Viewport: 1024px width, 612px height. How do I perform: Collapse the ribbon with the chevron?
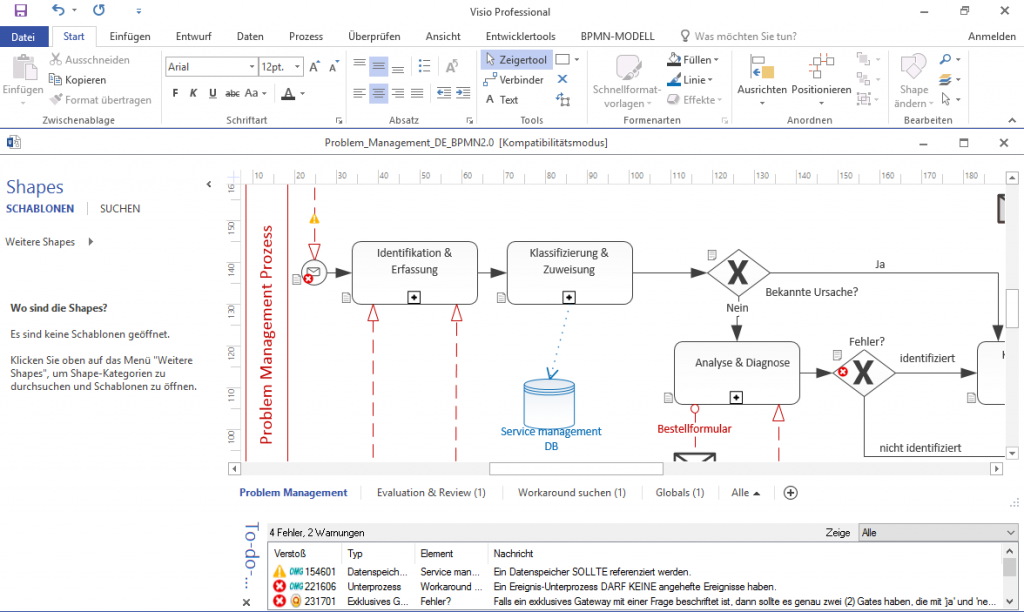[x=1012, y=120]
